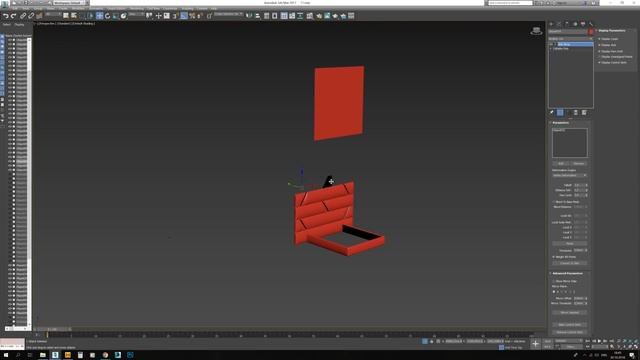Click the ViewCube in the viewport corner
The width and height of the screenshot is (640, 360).
pos(536,31)
